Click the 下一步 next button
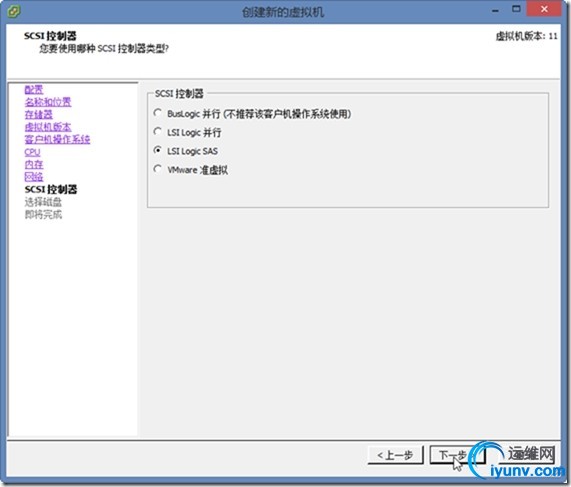The width and height of the screenshot is (571, 487). [x=457, y=455]
